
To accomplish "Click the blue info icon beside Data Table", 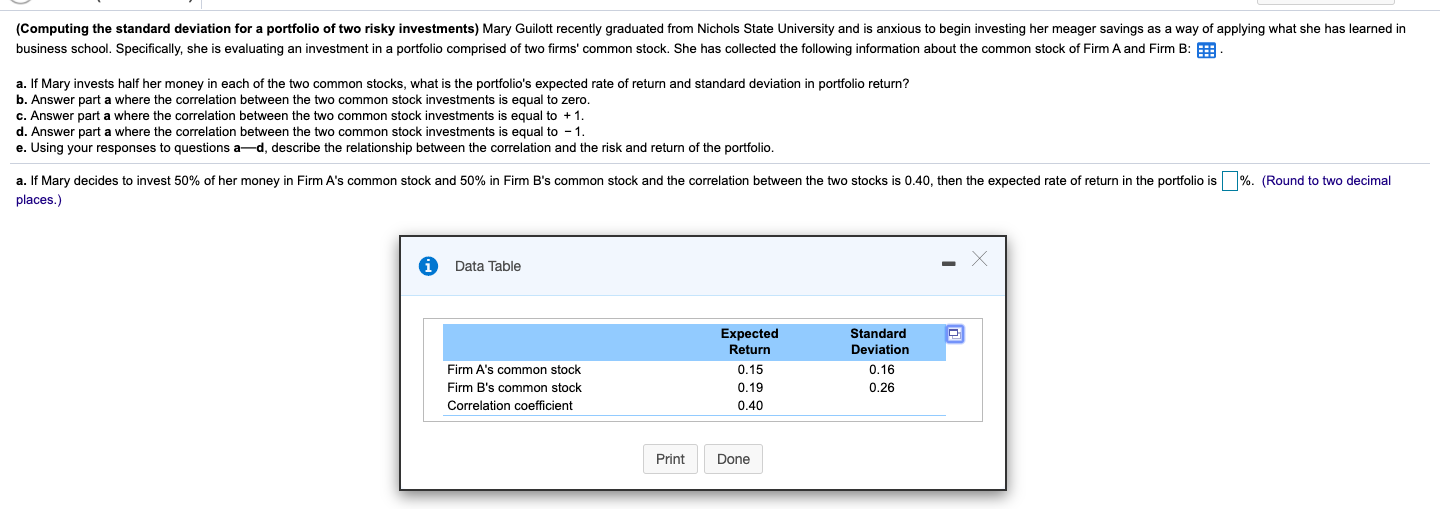I will click(428, 266).
